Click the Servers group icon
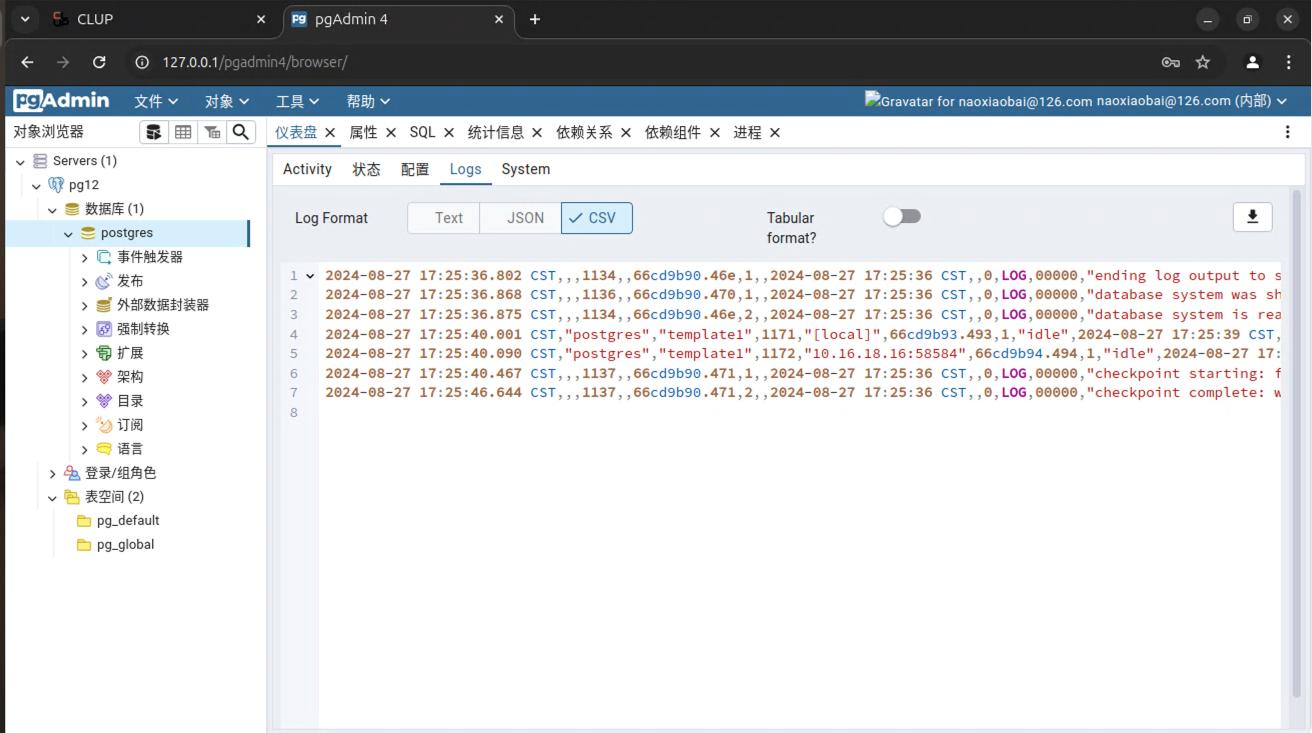This screenshot has height=733, width=1312. pyautogui.click(x=40, y=161)
